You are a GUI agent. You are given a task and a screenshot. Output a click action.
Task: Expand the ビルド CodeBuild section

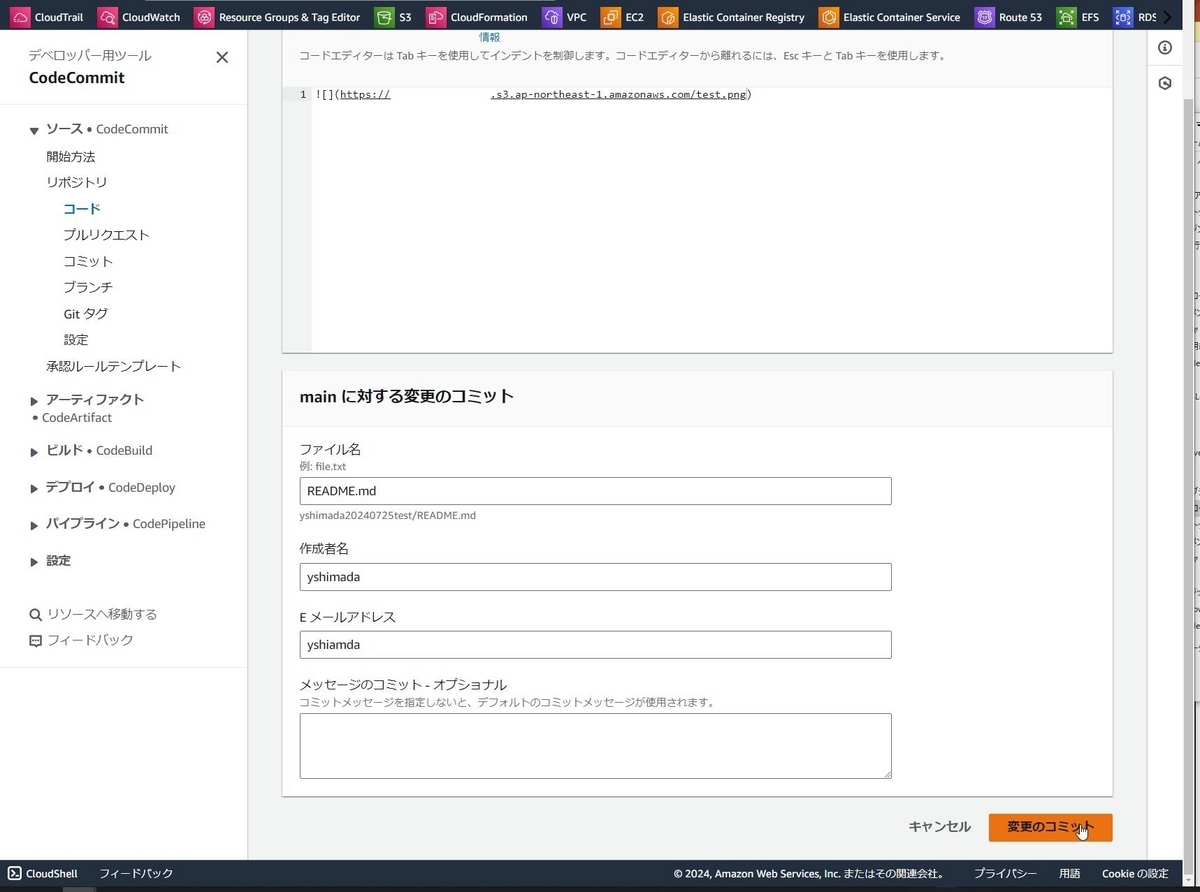tap(35, 452)
